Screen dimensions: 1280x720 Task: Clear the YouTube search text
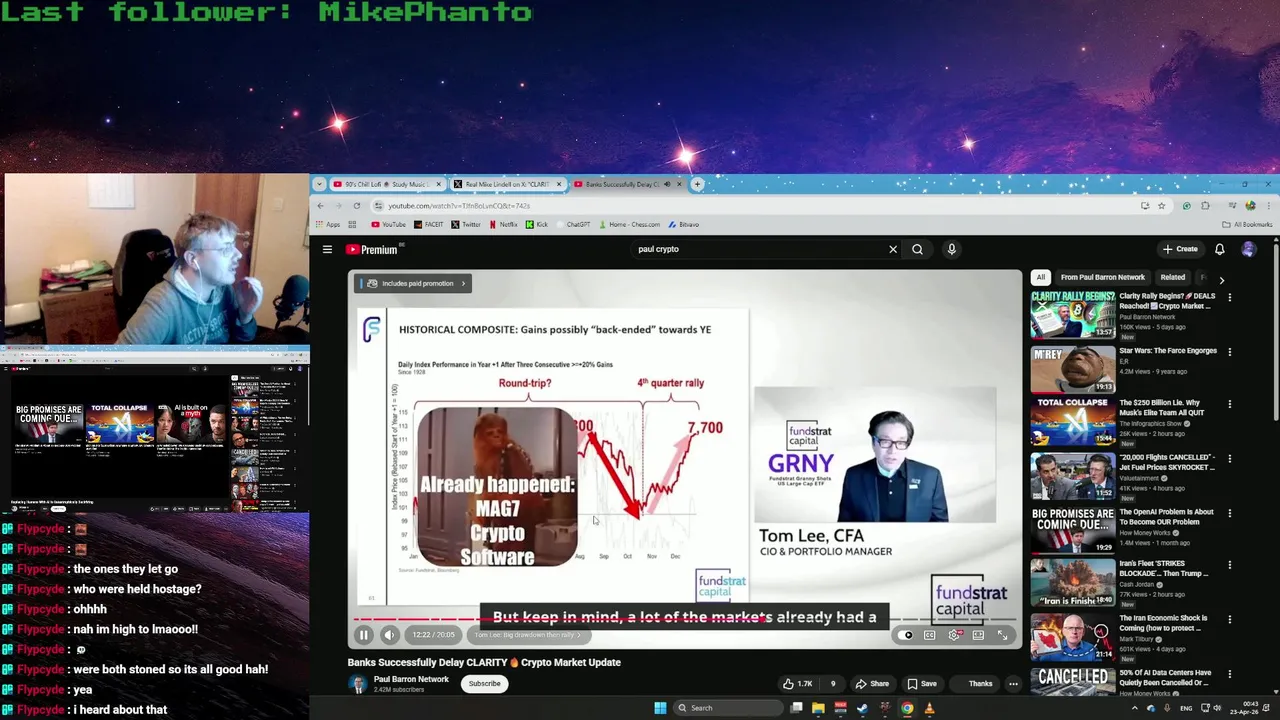click(893, 249)
